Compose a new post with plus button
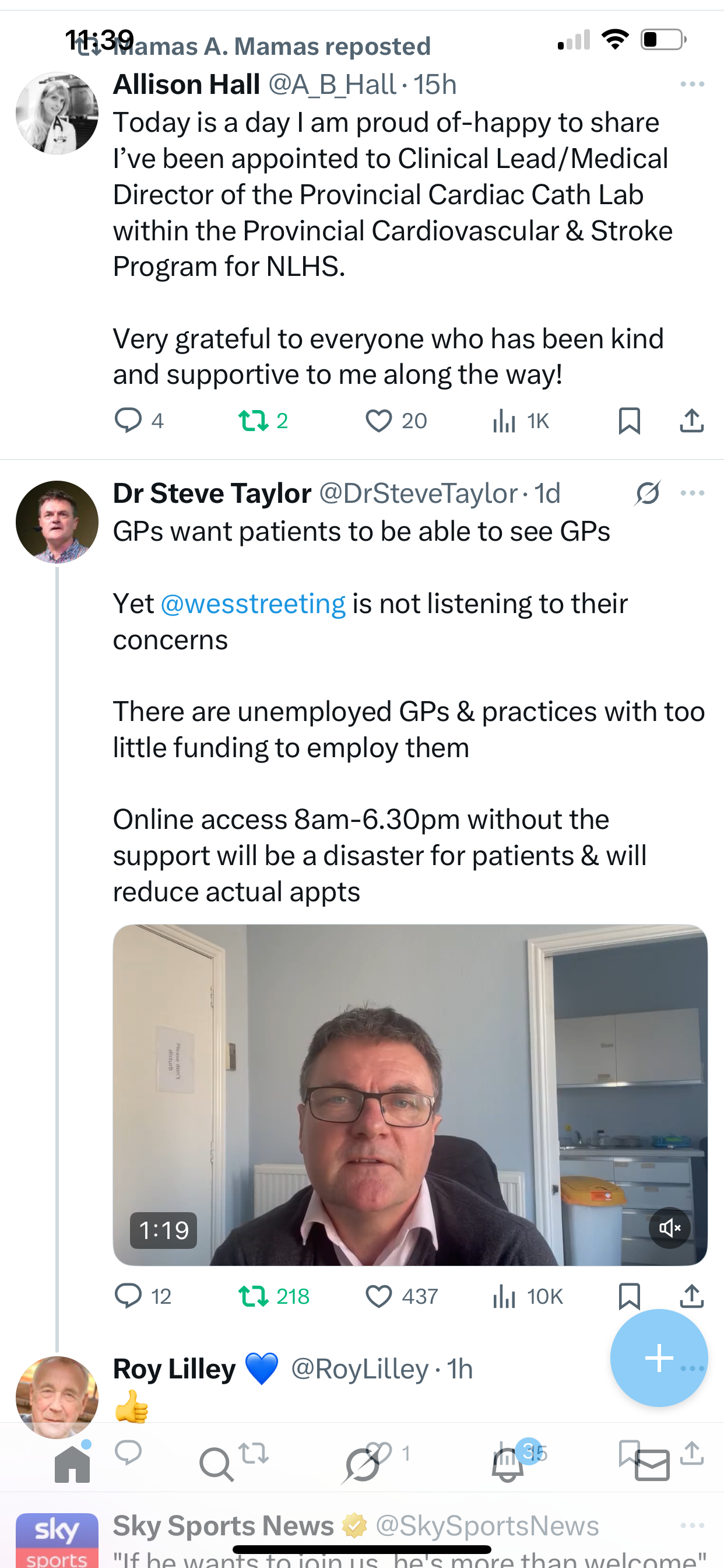Image resolution: width=724 pixels, height=1568 pixels. pyautogui.click(x=659, y=1358)
